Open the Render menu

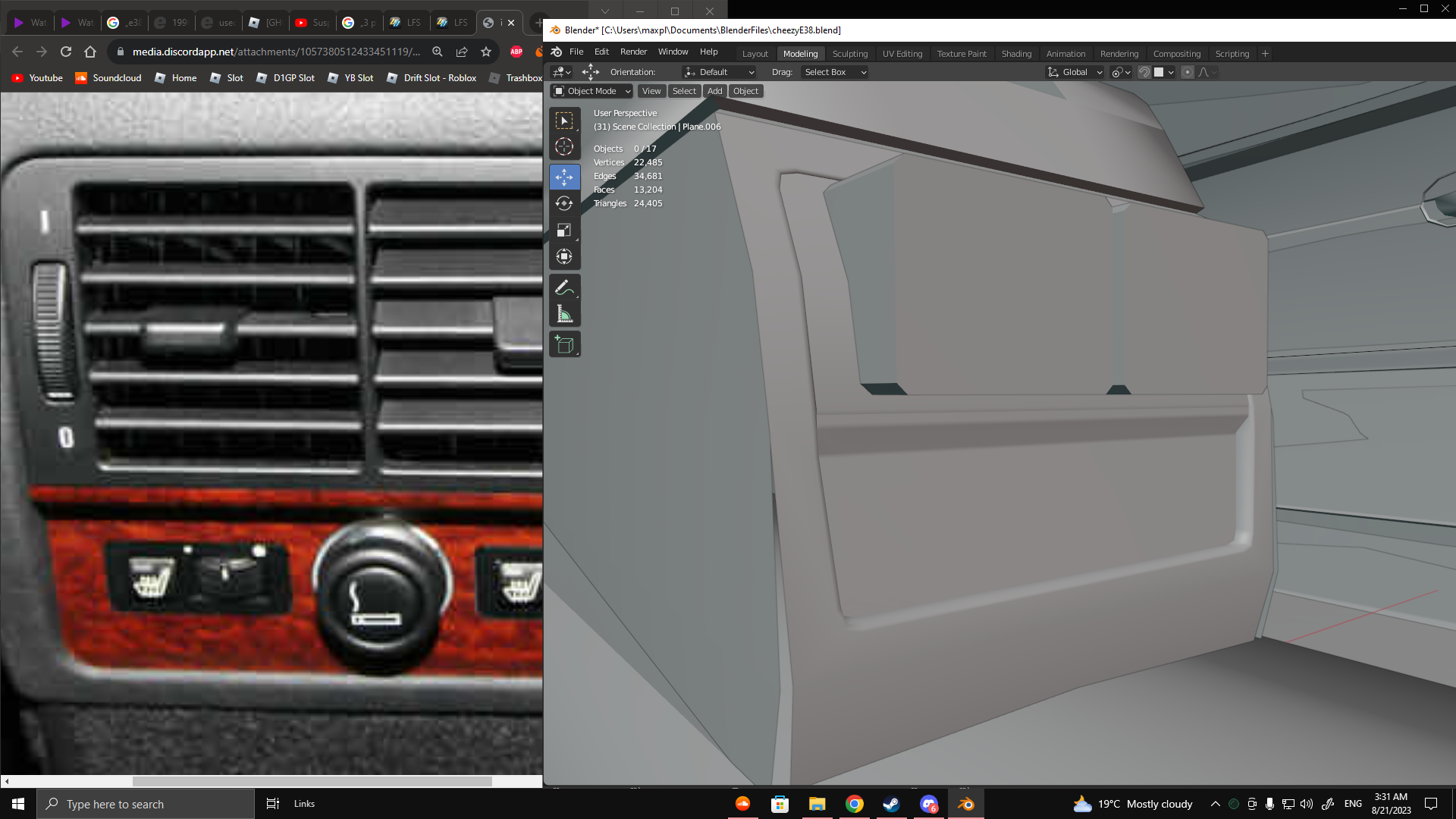(633, 52)
